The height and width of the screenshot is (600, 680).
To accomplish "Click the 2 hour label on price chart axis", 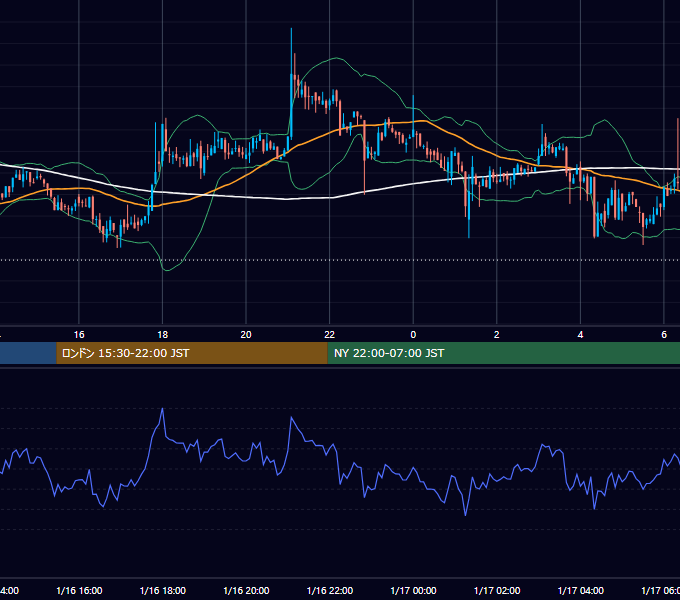I will coord(497,334).
